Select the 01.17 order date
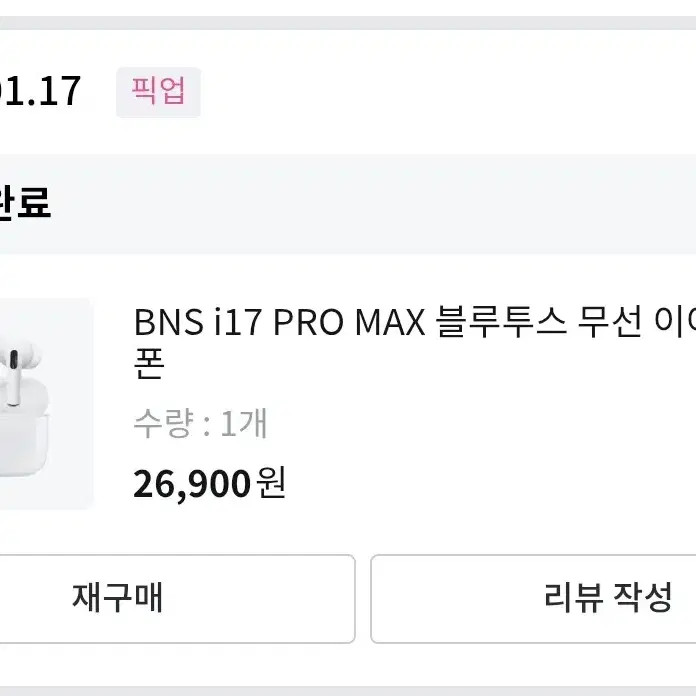 coord(40,92)
